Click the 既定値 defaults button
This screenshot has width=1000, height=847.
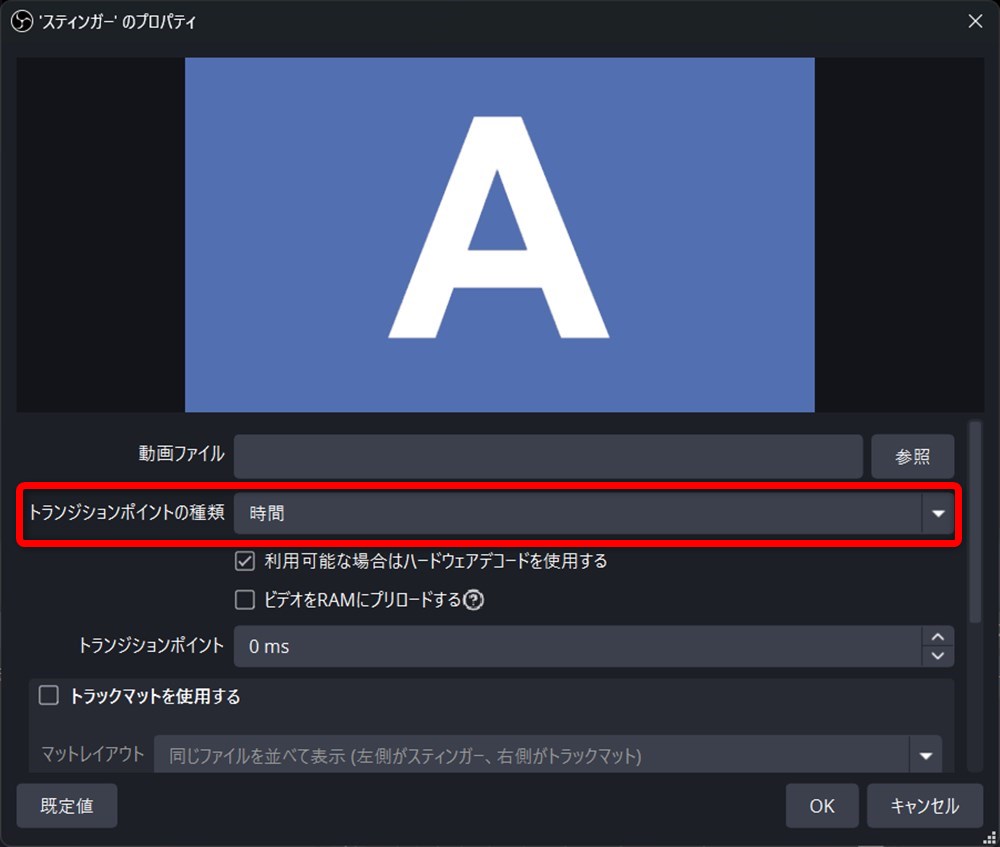click(67, 806)
